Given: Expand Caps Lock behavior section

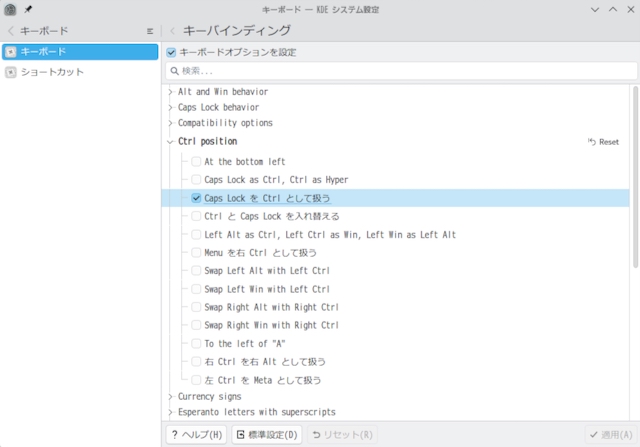Looking at the screenshot, I should (x=171, y=108).
